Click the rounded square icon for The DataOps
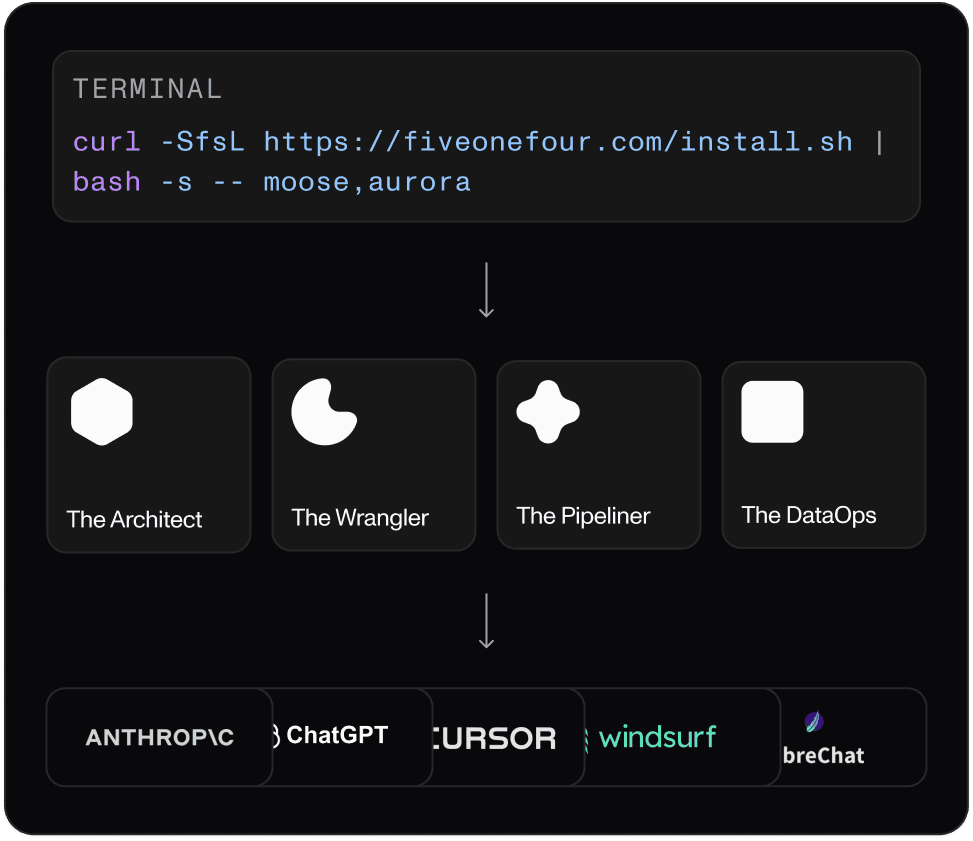 pyautogui.click(x=772, y=412)
